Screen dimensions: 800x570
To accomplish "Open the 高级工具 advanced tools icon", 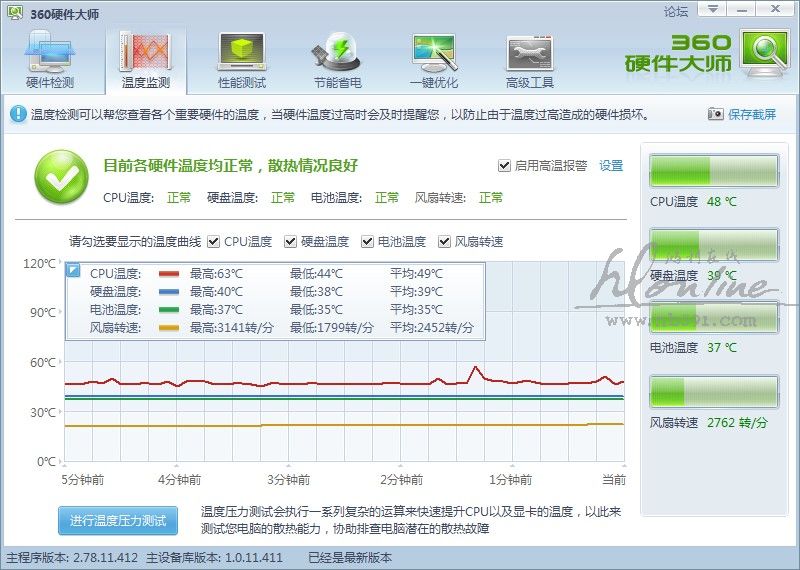I will (x=529, y=60).
